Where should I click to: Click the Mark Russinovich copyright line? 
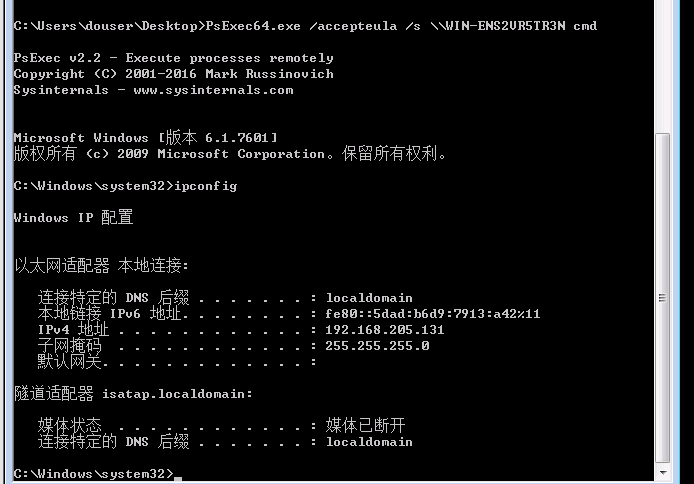tap(174, 74)
